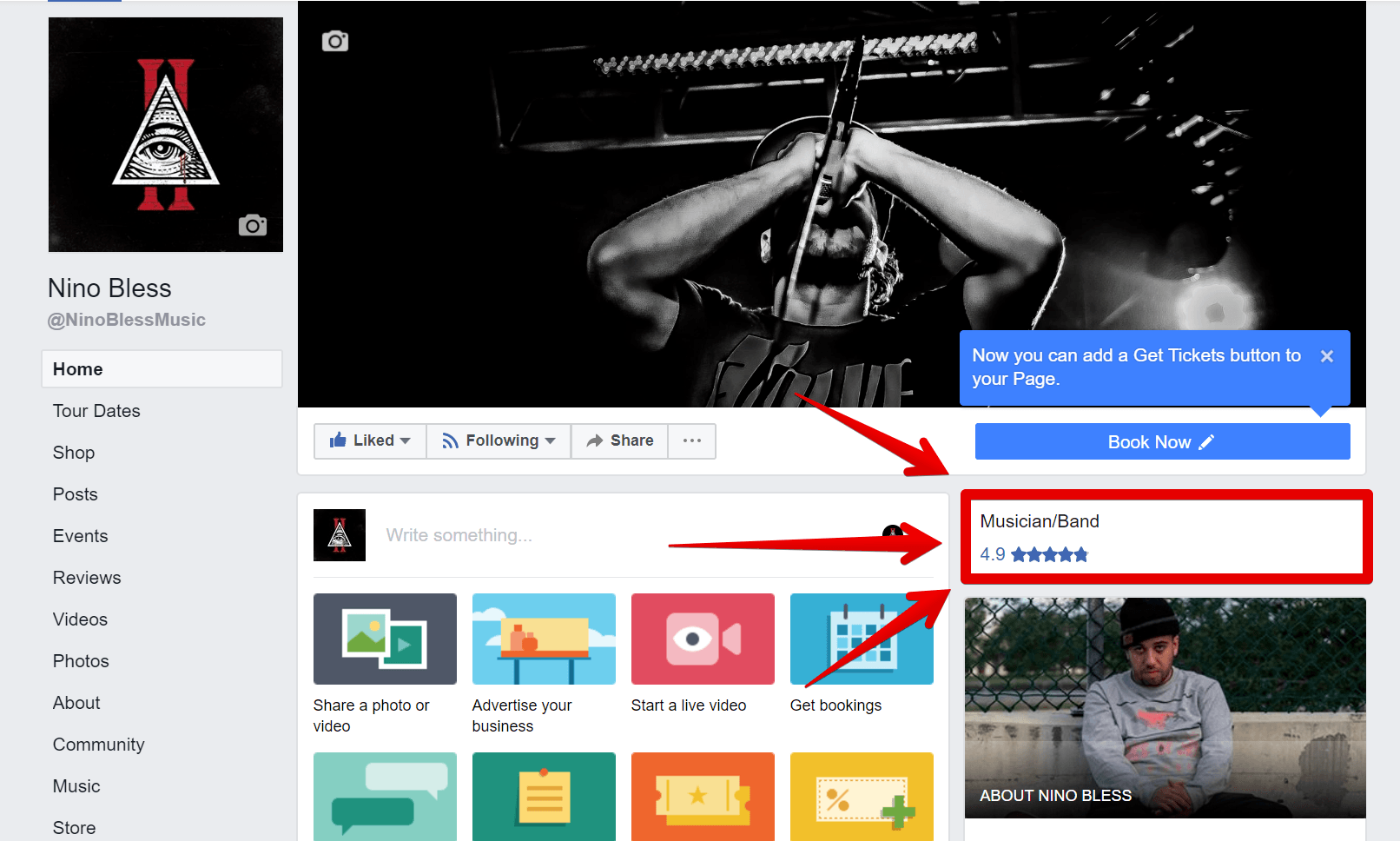
Task: Open the Following dropdown
Action: pyautogui.click(x=499, y=440)
